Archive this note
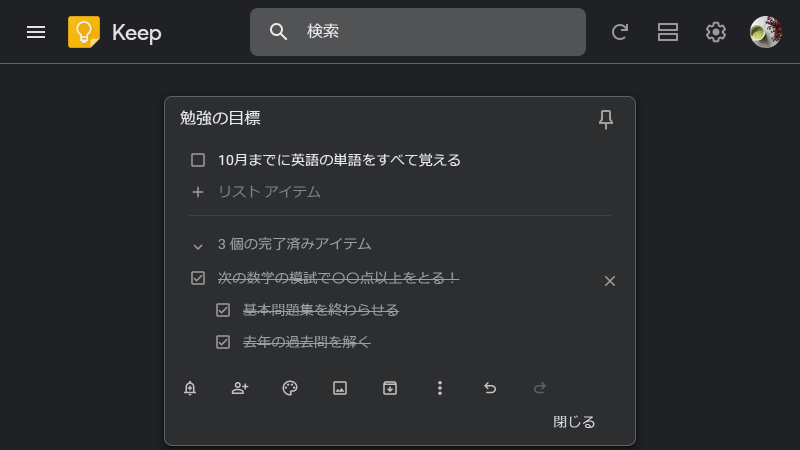The width and height of the screenshot is (800, 450). coord(390,388)
